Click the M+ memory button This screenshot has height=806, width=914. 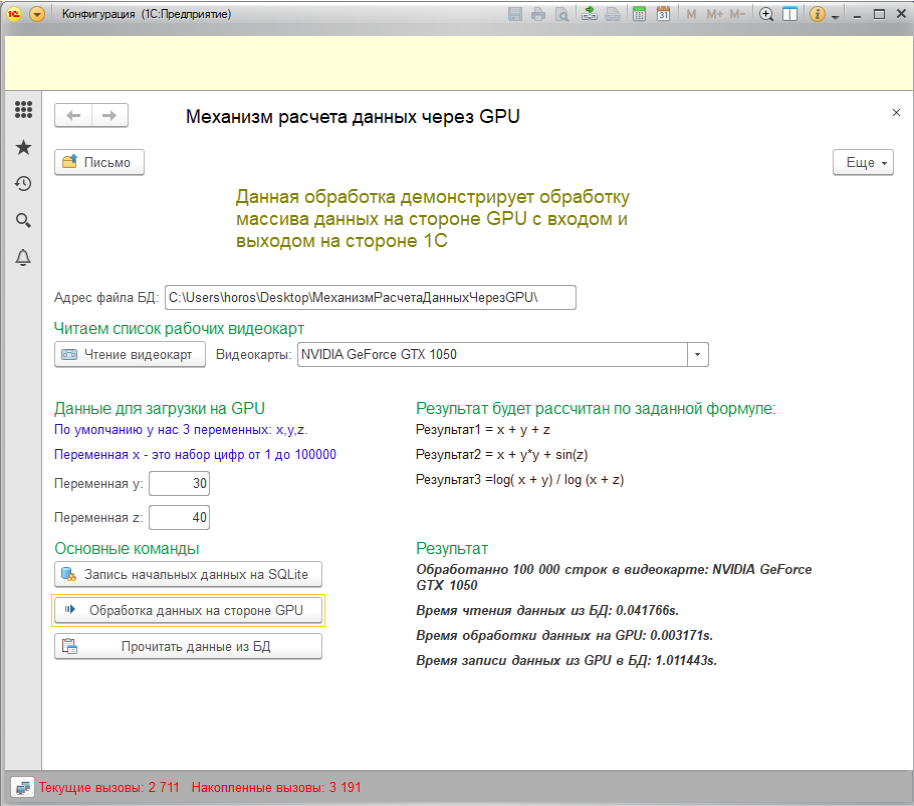(x=715, y=14)
